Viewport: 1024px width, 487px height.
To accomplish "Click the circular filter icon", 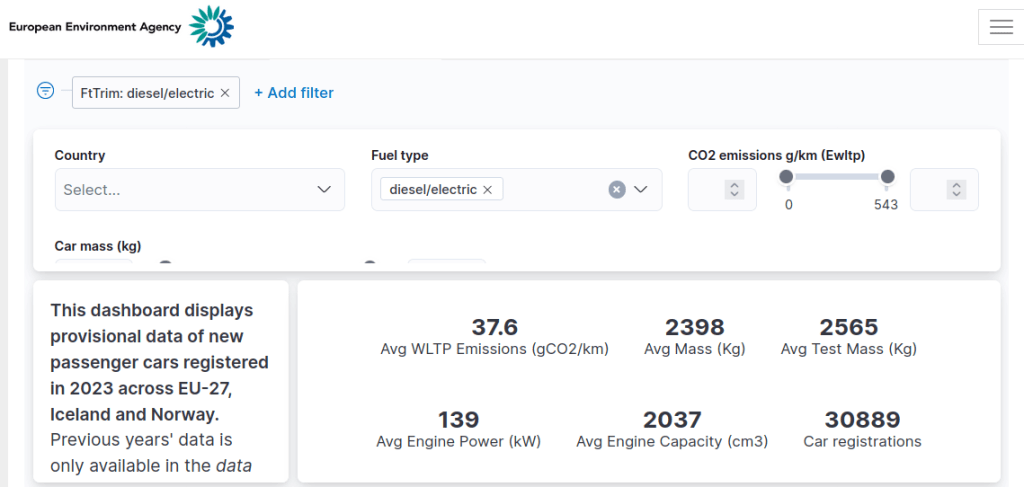I will pos(45,91).
